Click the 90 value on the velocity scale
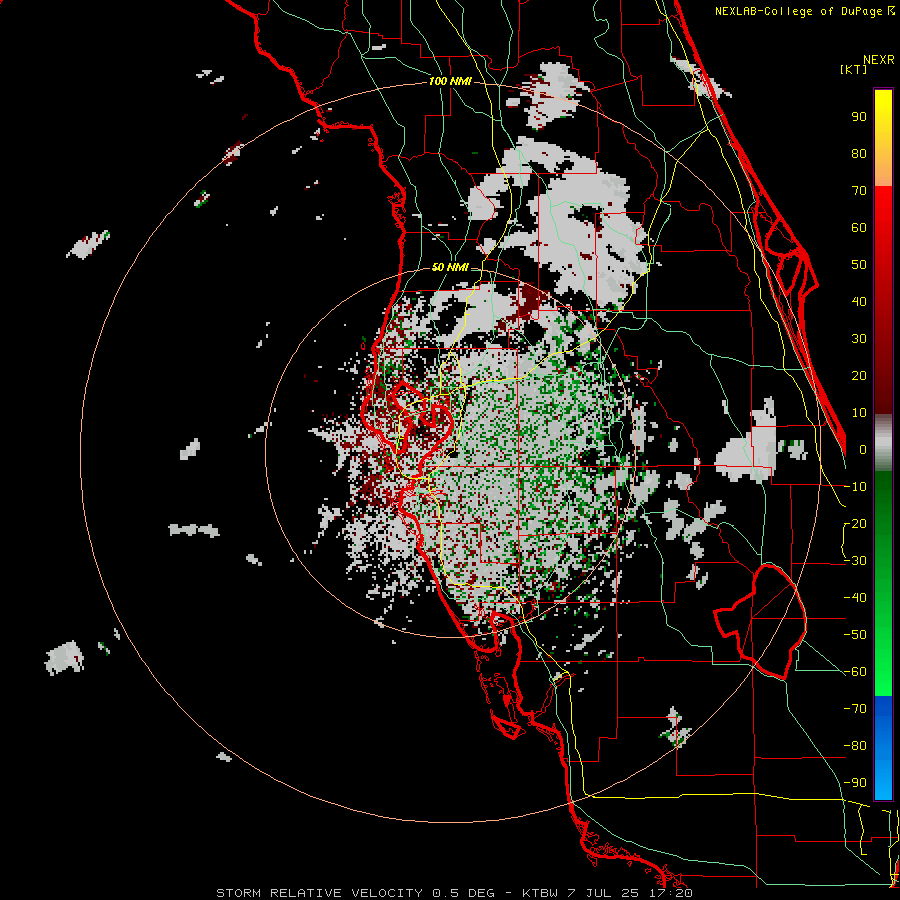Screen dimensions: 900x900 [x=859, y=117]
